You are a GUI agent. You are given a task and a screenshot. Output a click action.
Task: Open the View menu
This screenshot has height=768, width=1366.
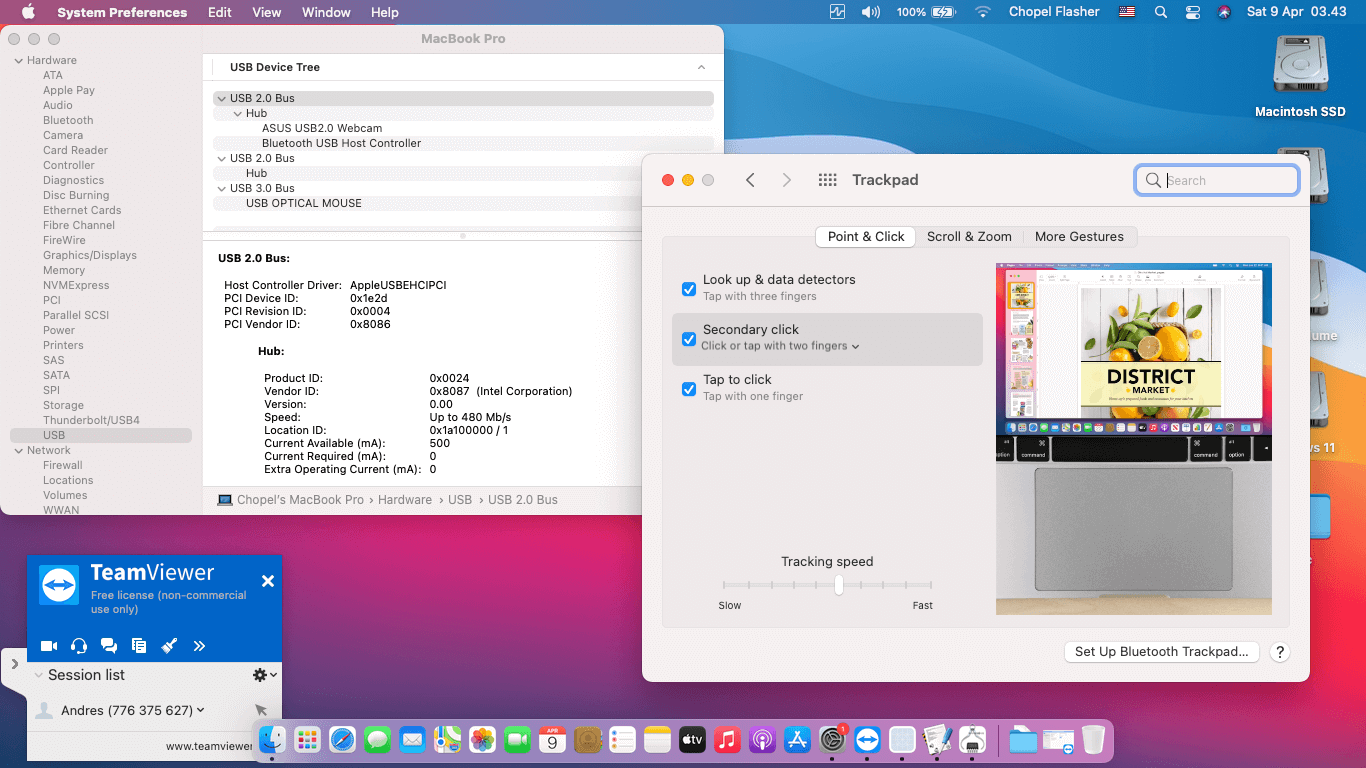click(266, 12)
